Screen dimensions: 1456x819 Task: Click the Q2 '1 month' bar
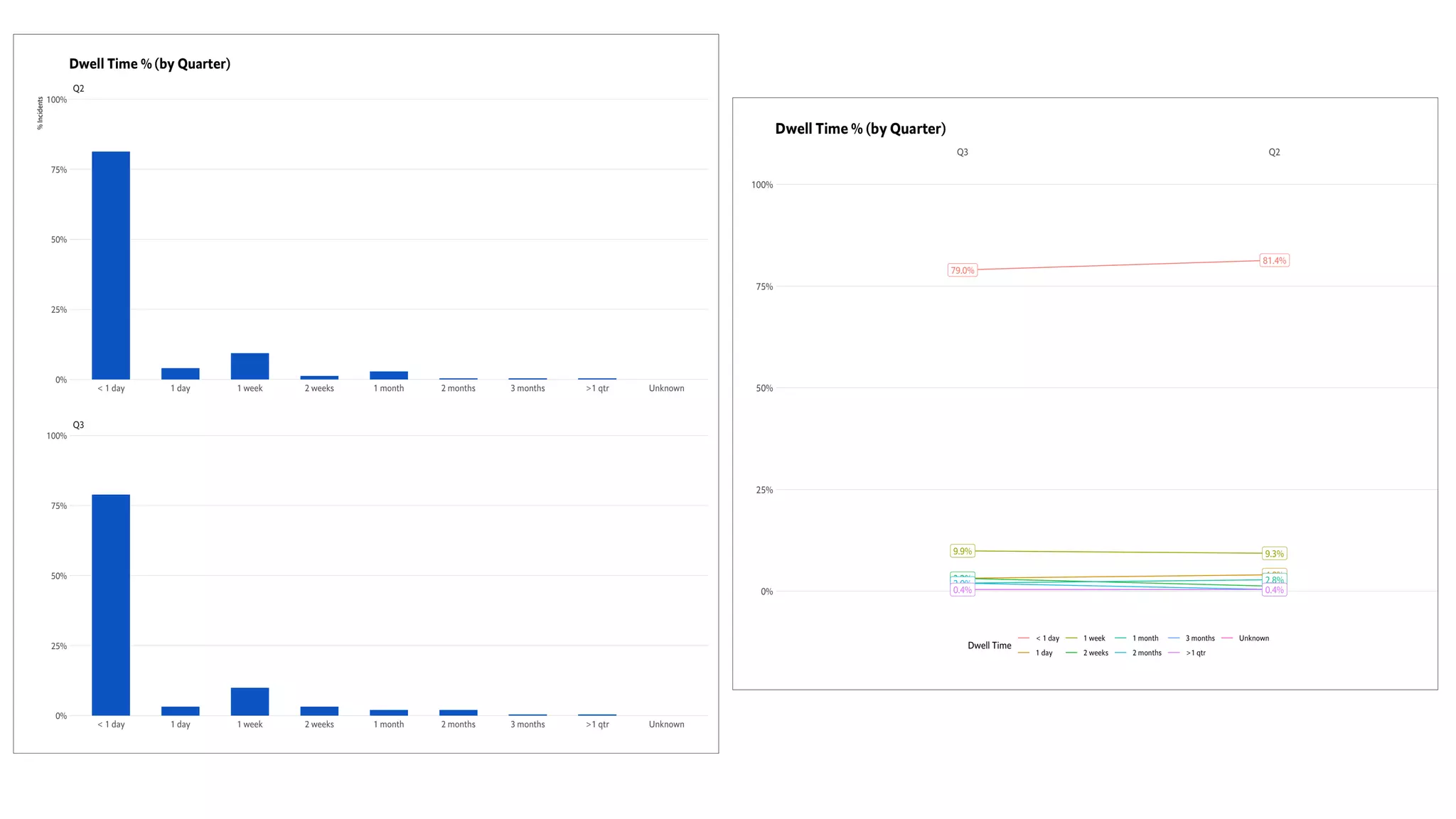pos(389,375)
